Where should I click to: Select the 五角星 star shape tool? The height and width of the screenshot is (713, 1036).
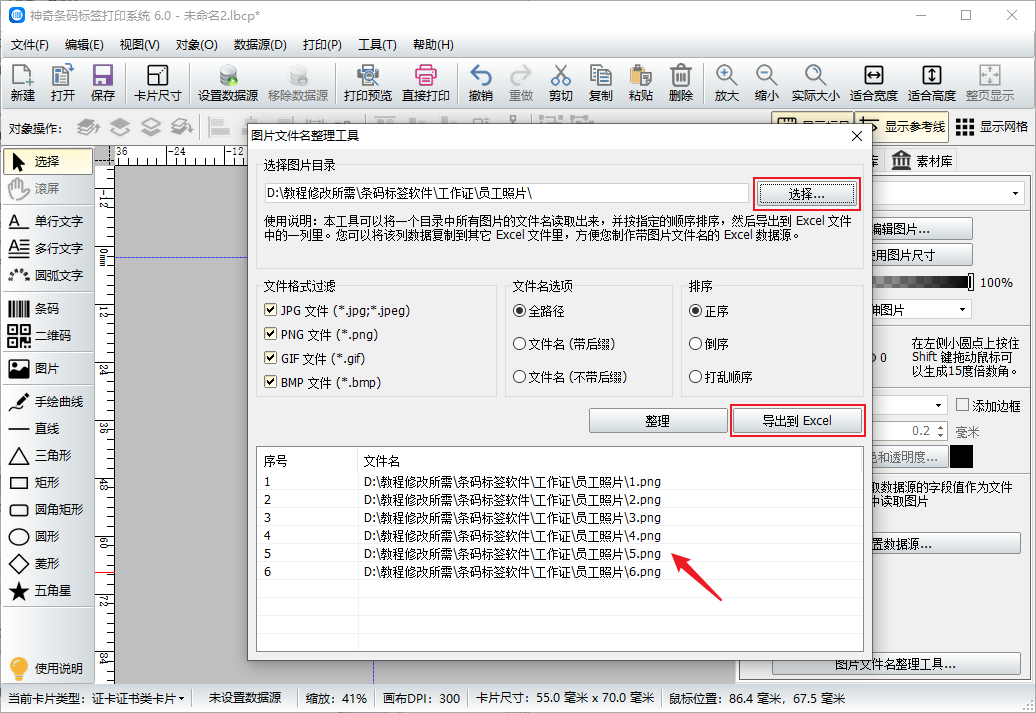click(x=46, y=591)
